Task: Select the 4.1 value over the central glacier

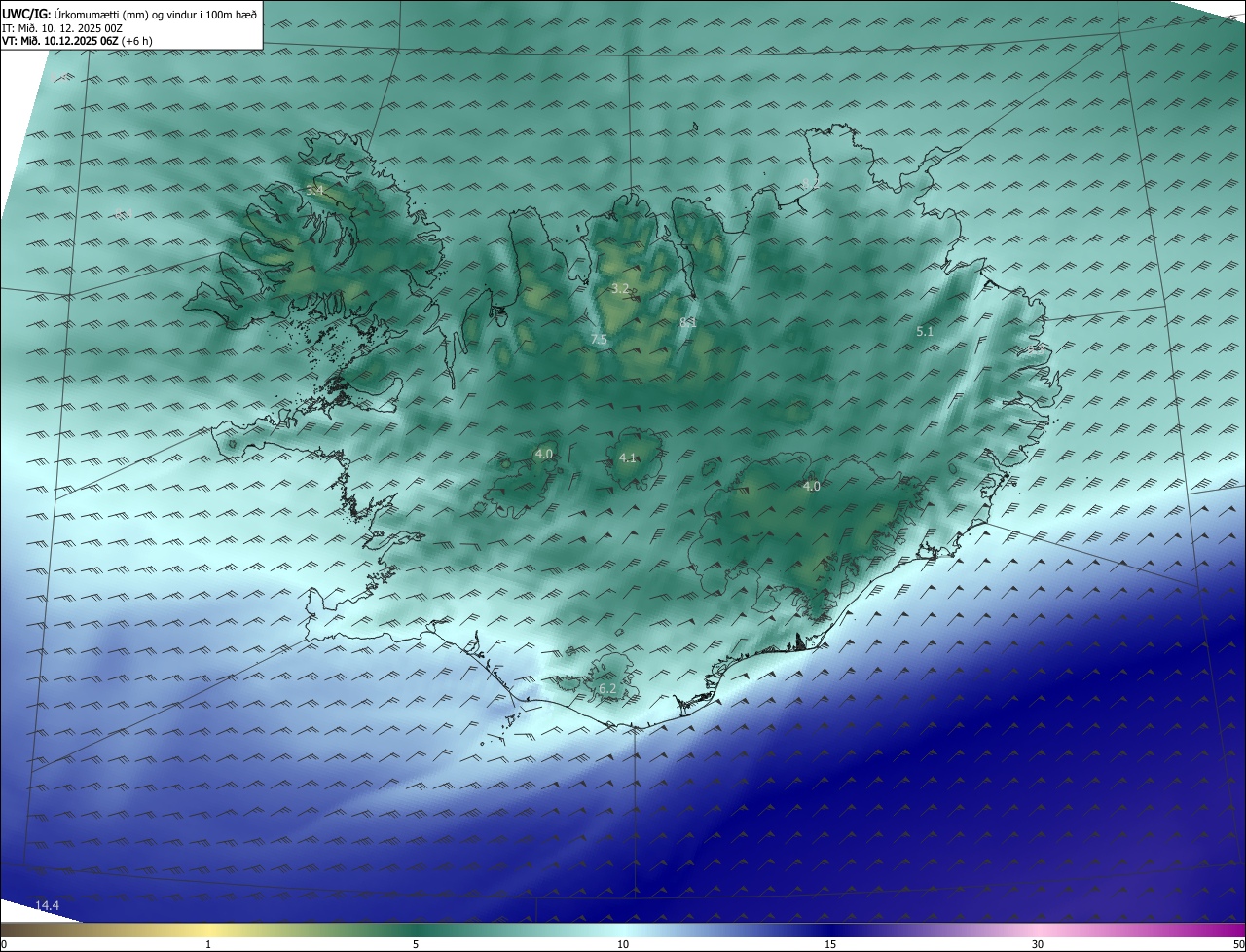Action: point(628,458)
